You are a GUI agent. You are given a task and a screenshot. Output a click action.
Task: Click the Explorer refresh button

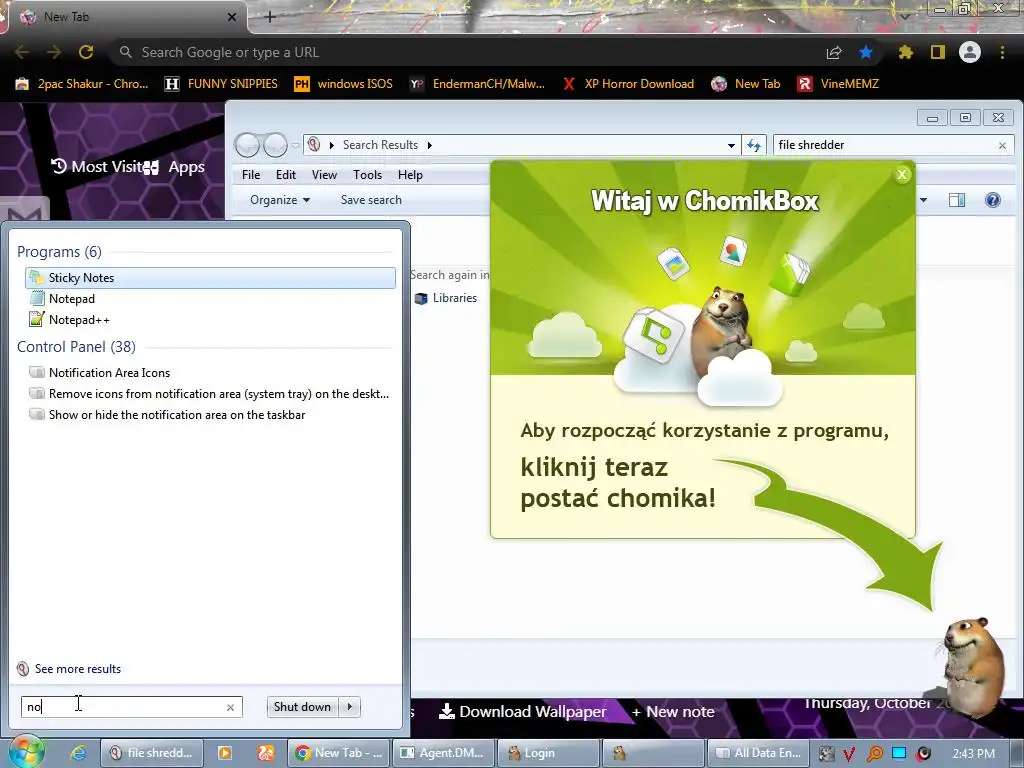[x=754, y=145]
